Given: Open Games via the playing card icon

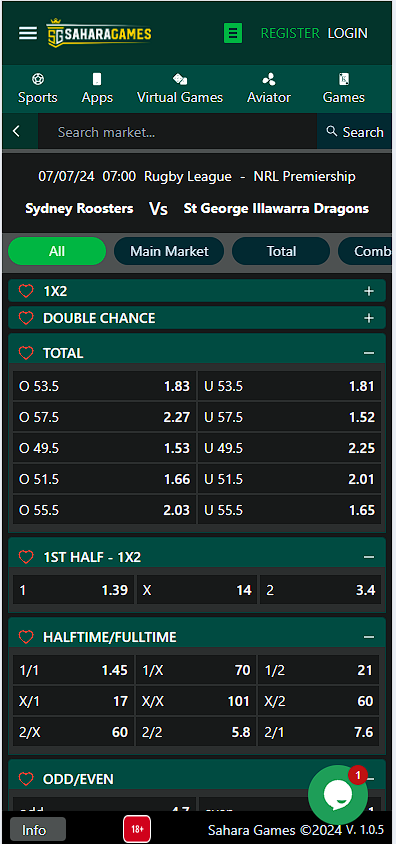Looking at the screenshot, I should (344, 80).
